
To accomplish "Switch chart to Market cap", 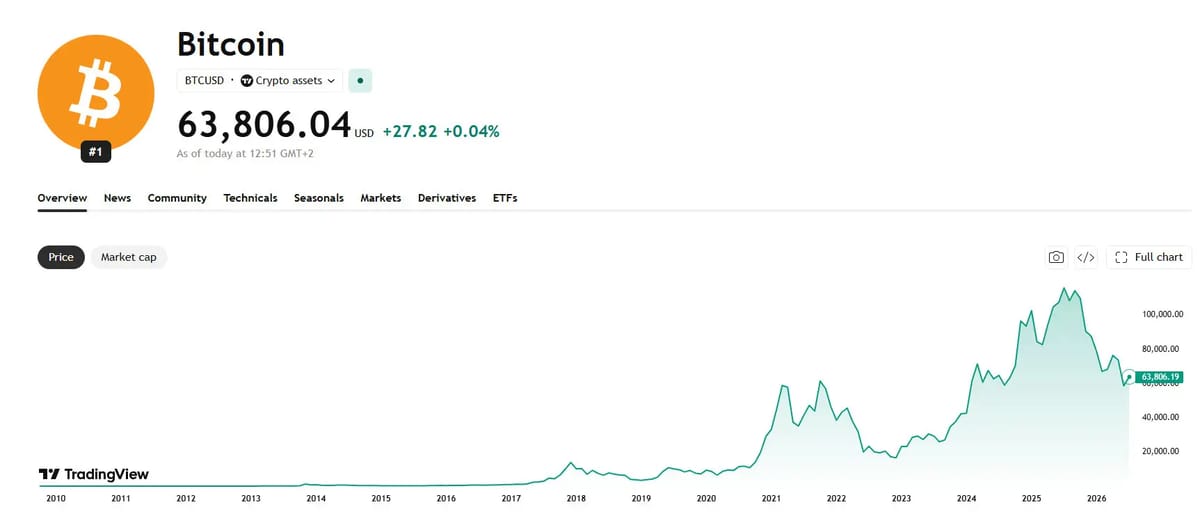I will [129, 257].
